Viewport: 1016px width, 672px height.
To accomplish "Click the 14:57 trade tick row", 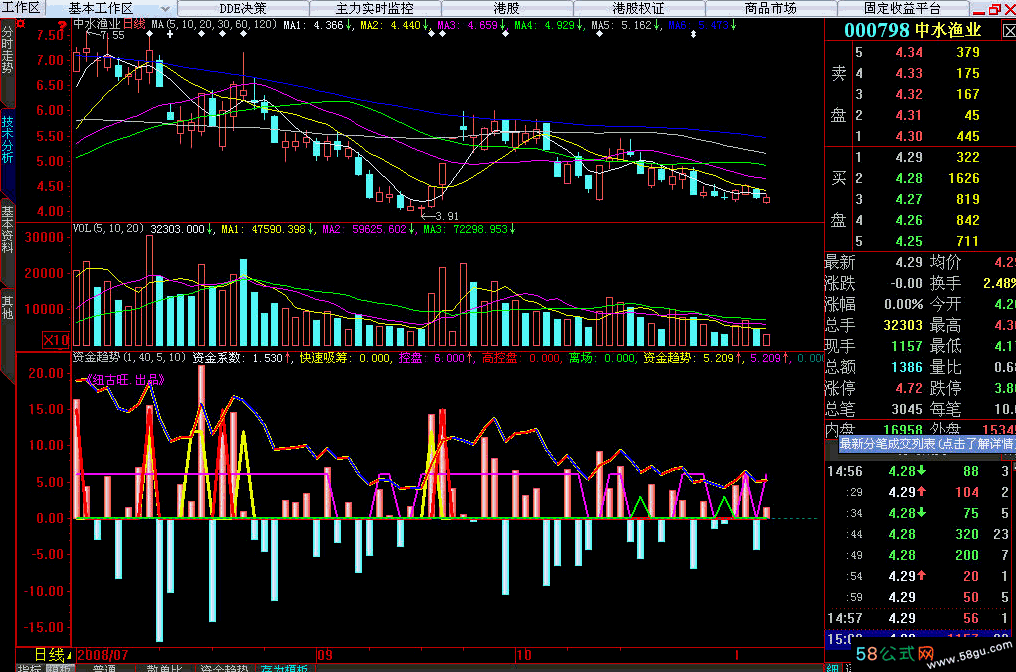I will coord(920,618).
